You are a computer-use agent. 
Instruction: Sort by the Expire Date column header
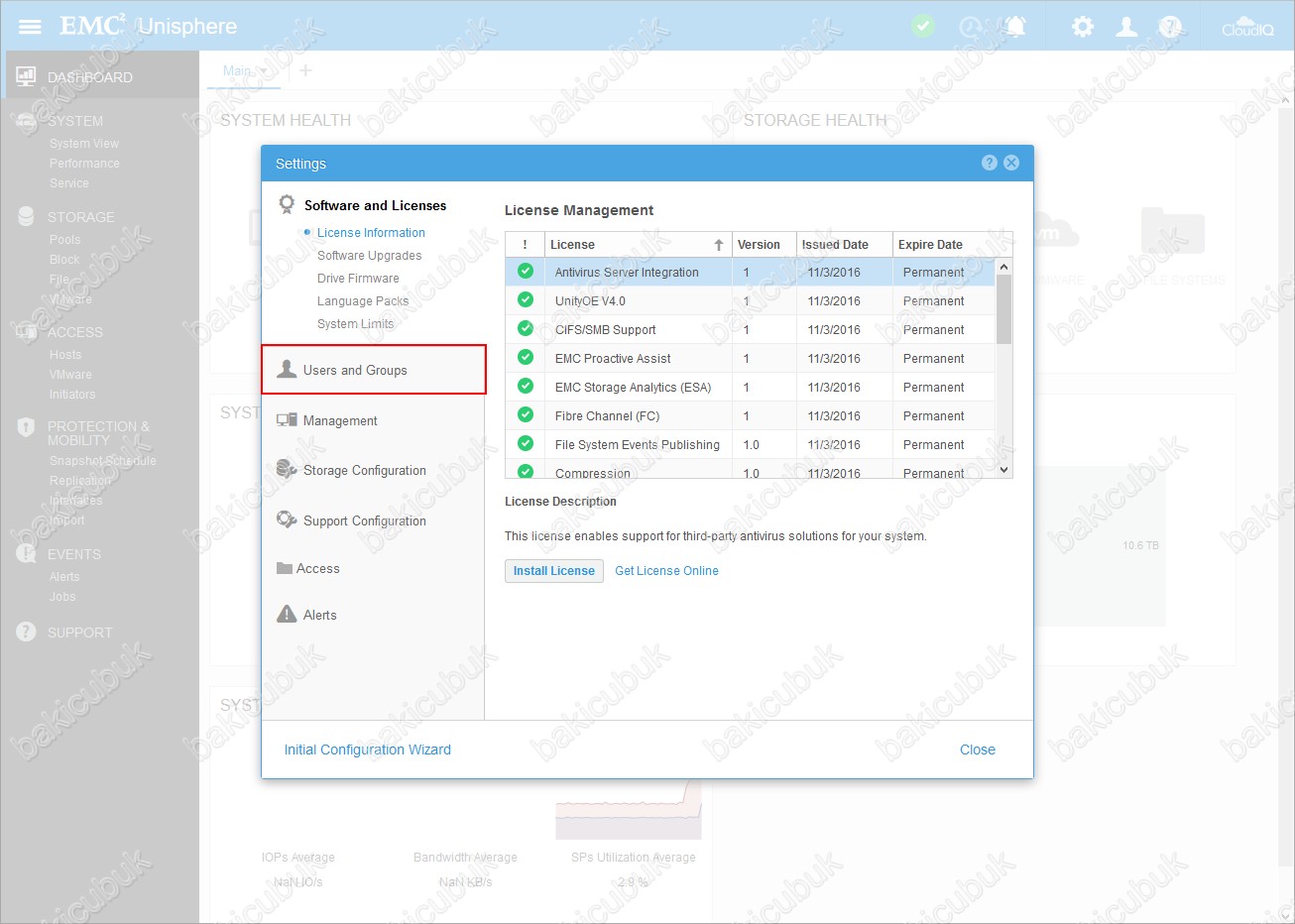(943, 244)
